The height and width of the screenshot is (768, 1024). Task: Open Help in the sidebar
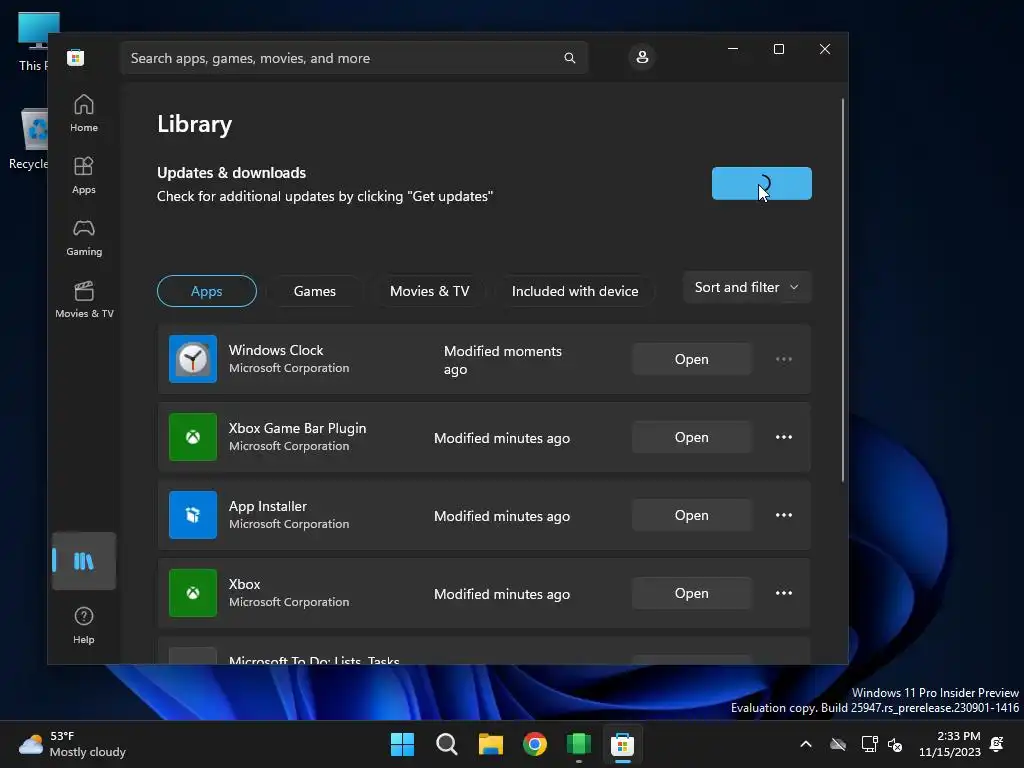click(84, 626)
